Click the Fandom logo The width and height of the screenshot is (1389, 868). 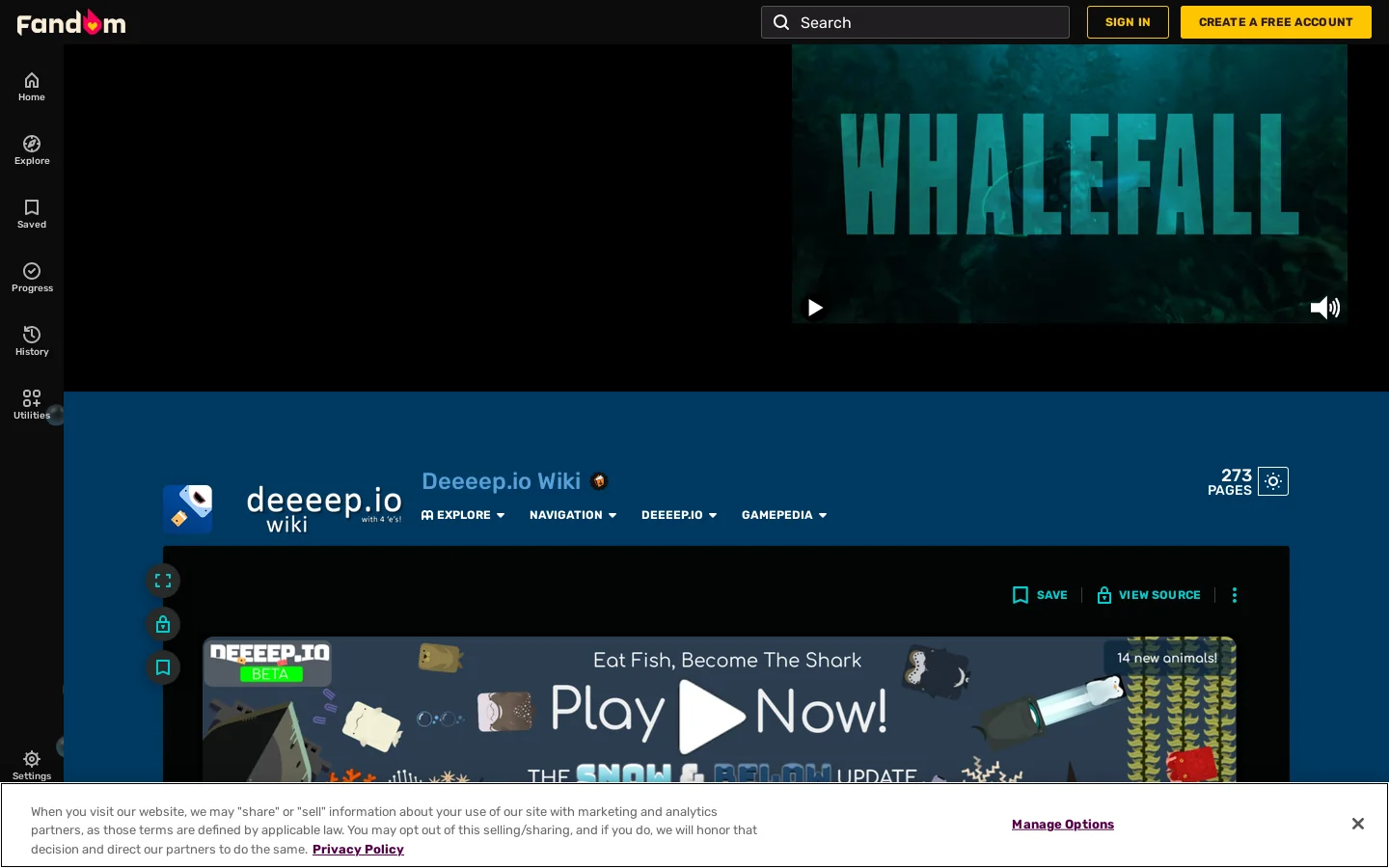[71, 22]
